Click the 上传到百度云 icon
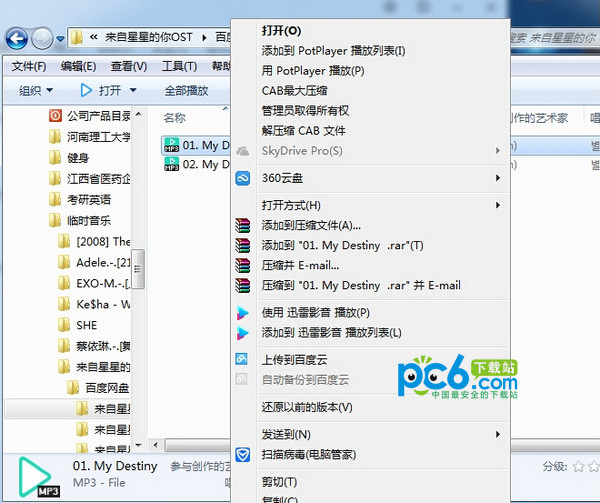The image size is (600, 503). coord(241,359)
